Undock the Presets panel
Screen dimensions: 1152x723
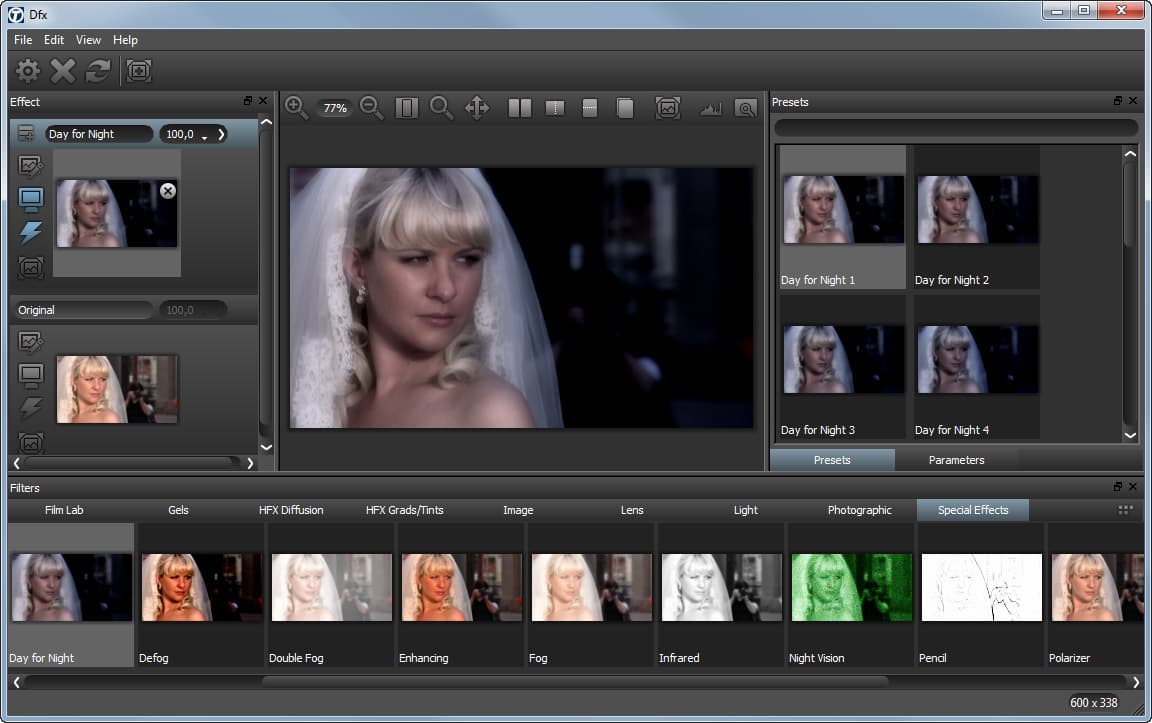tap(1117, 101)
